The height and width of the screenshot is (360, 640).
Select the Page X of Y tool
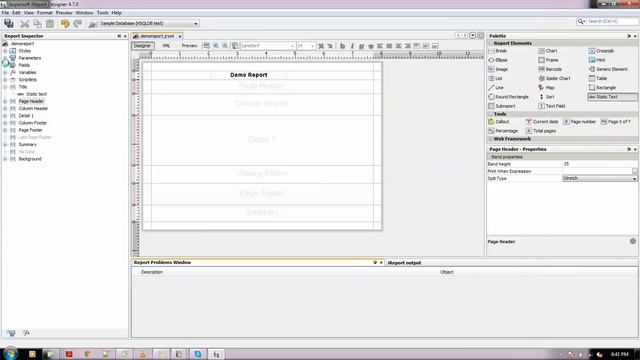[x=616, y=122]
